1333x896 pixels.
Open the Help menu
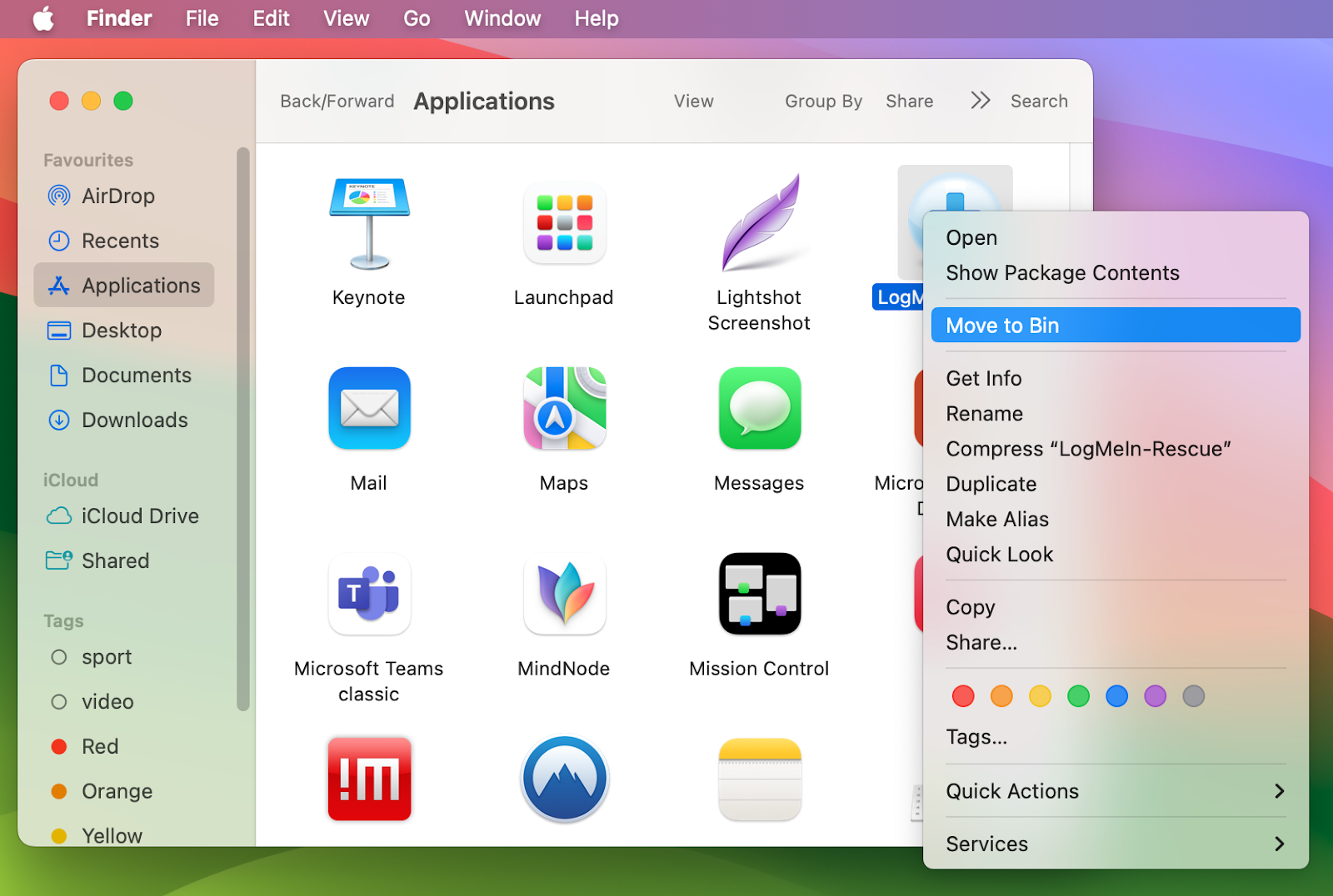coord(597,18)
